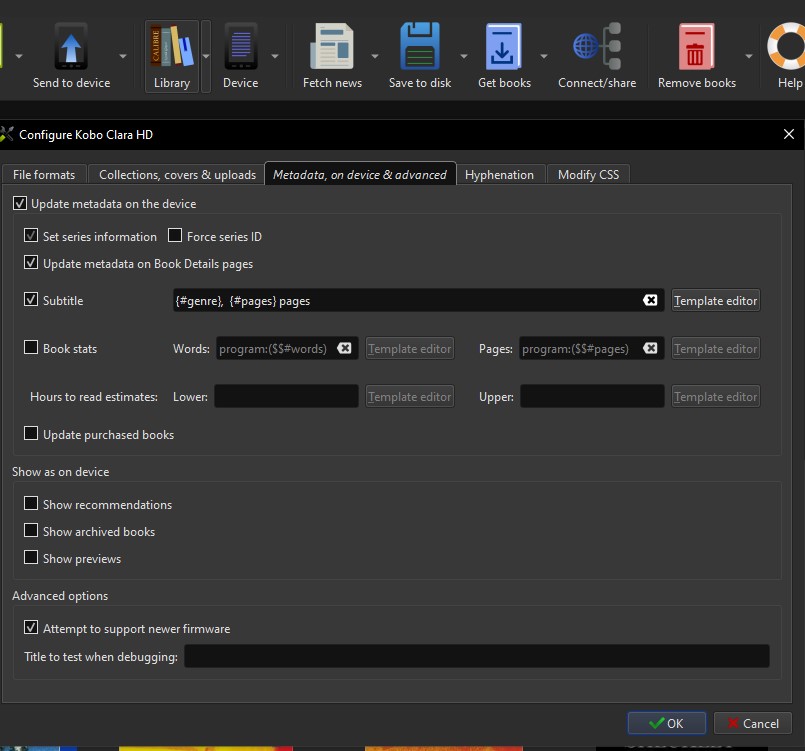Click the Device e-reader icon
The width and height of the screenshot is (805, 751).
[240, 48]
